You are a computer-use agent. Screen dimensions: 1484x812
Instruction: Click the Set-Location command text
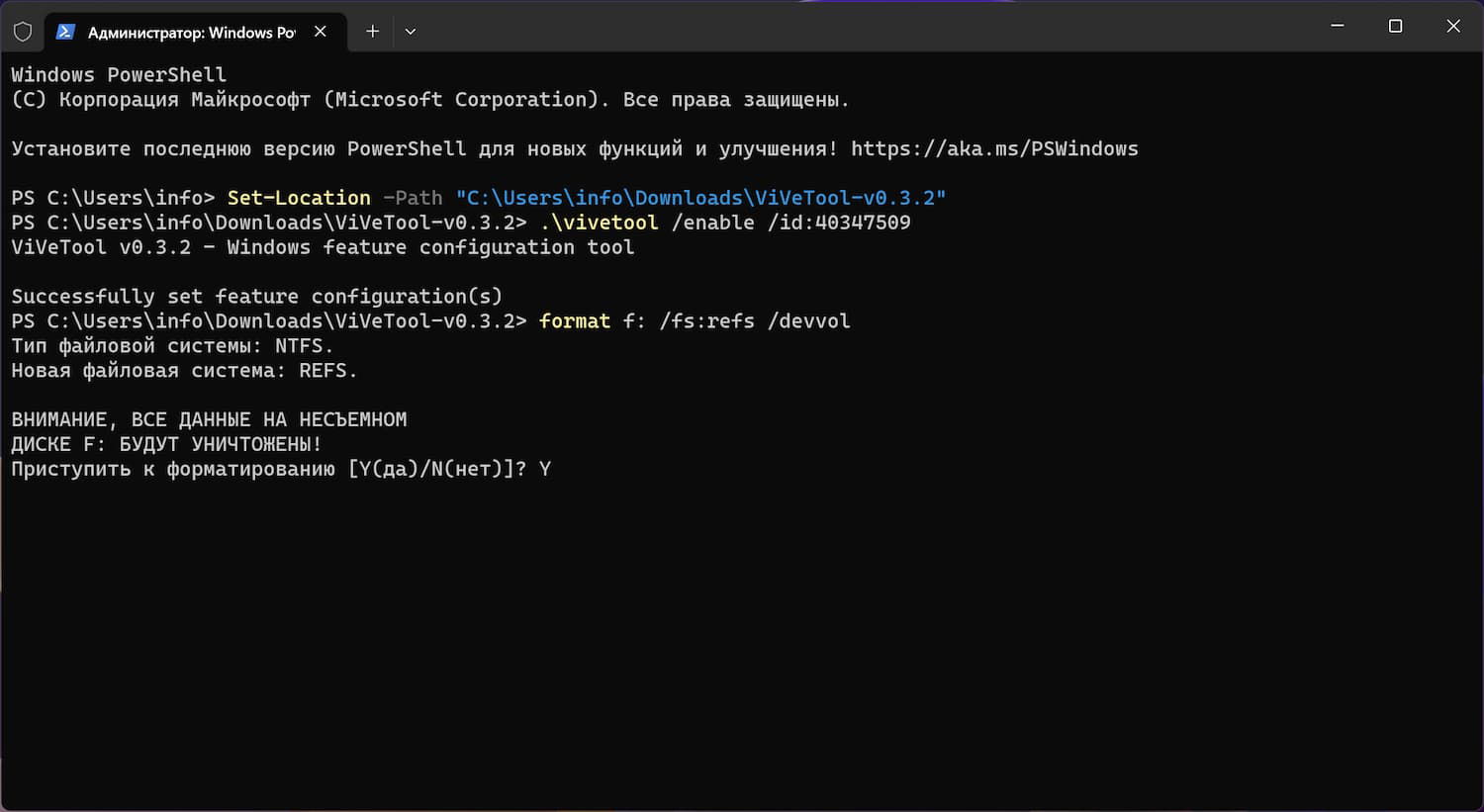point(299,198)
